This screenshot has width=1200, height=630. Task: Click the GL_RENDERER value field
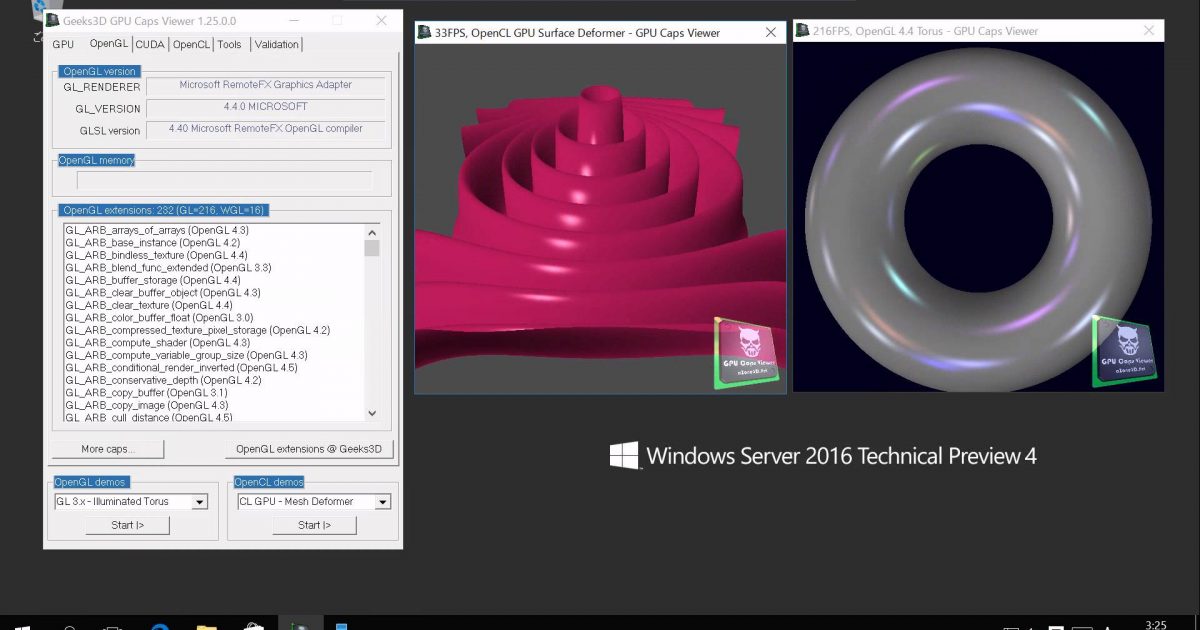[266, 86]
